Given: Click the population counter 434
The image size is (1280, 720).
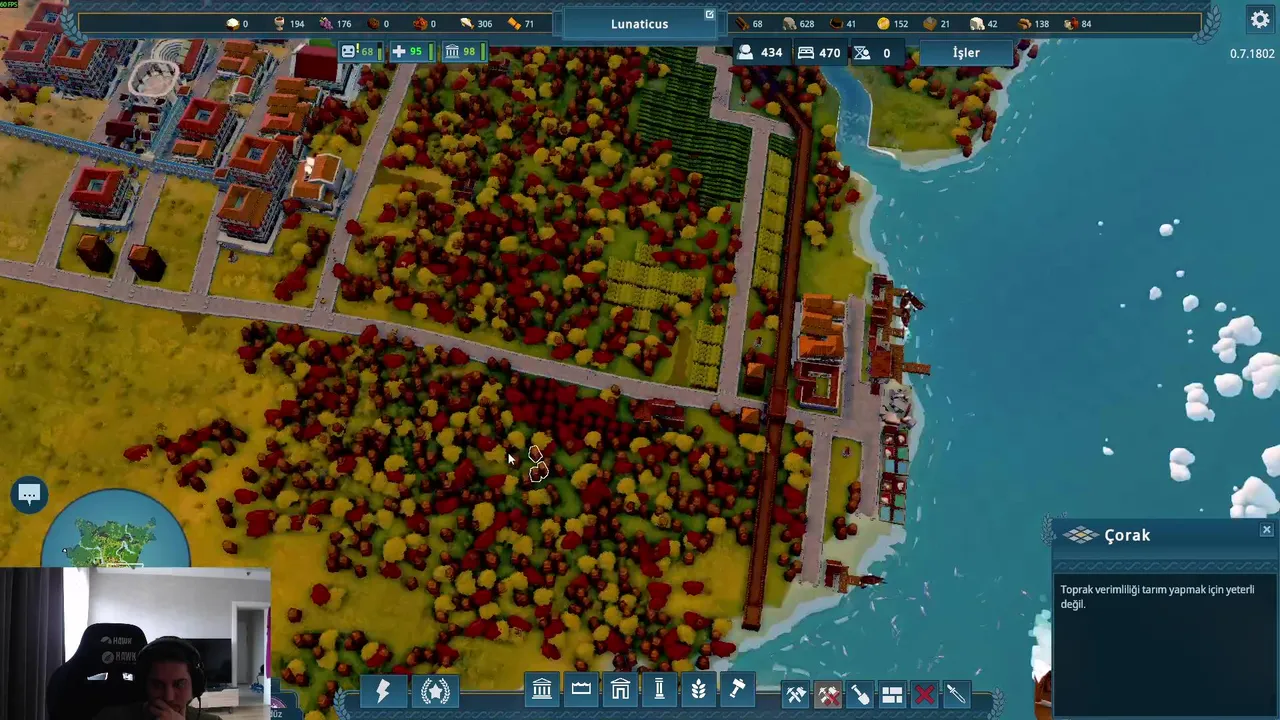Looking at the screenshot, I should [x=760, y=53].
